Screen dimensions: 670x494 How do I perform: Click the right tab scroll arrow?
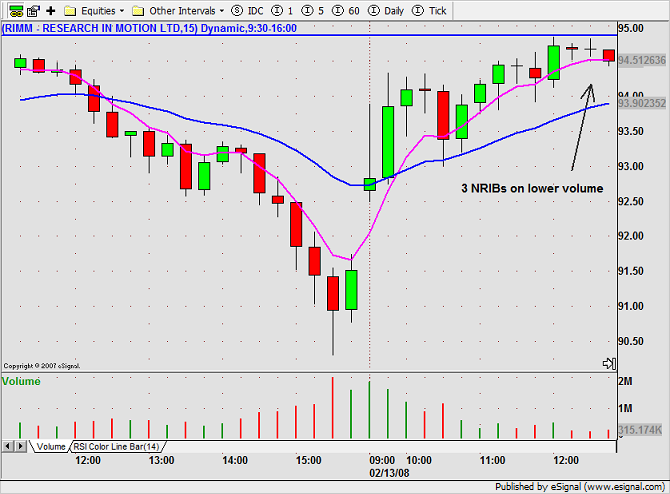21,446
